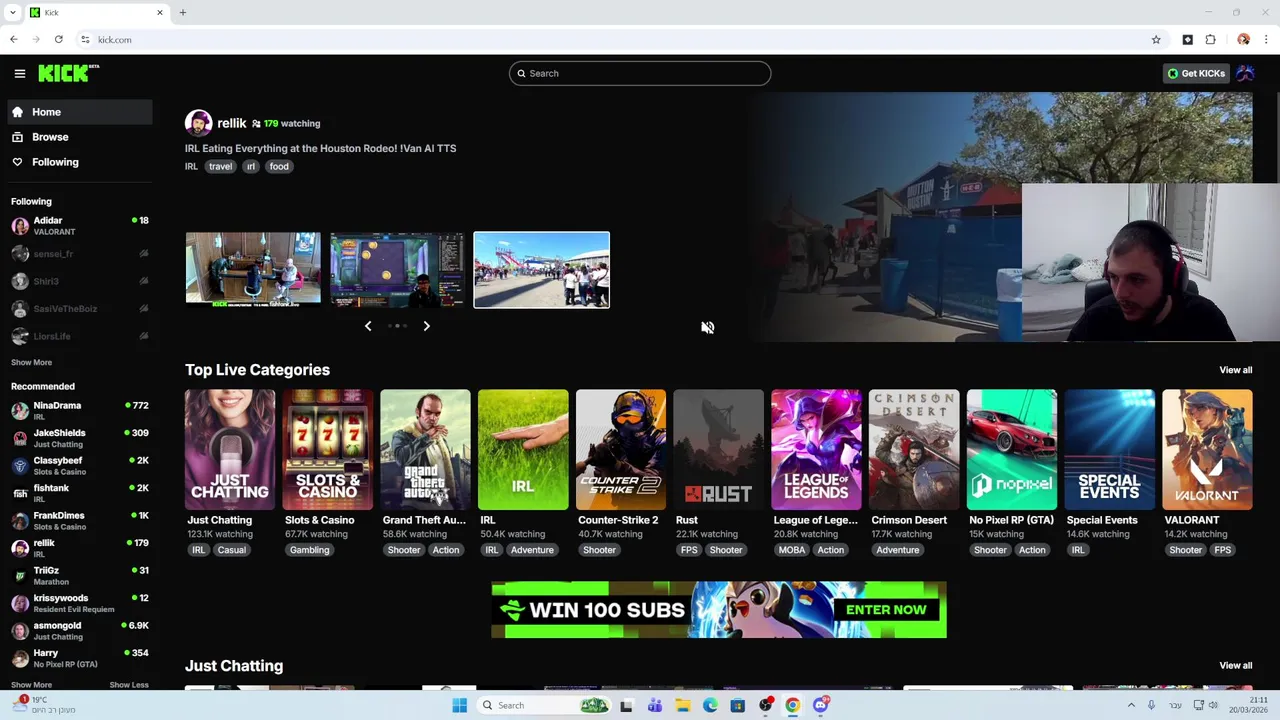
Task: Open Counter-Strike 2 category card
Action: [x=621, y=450]
